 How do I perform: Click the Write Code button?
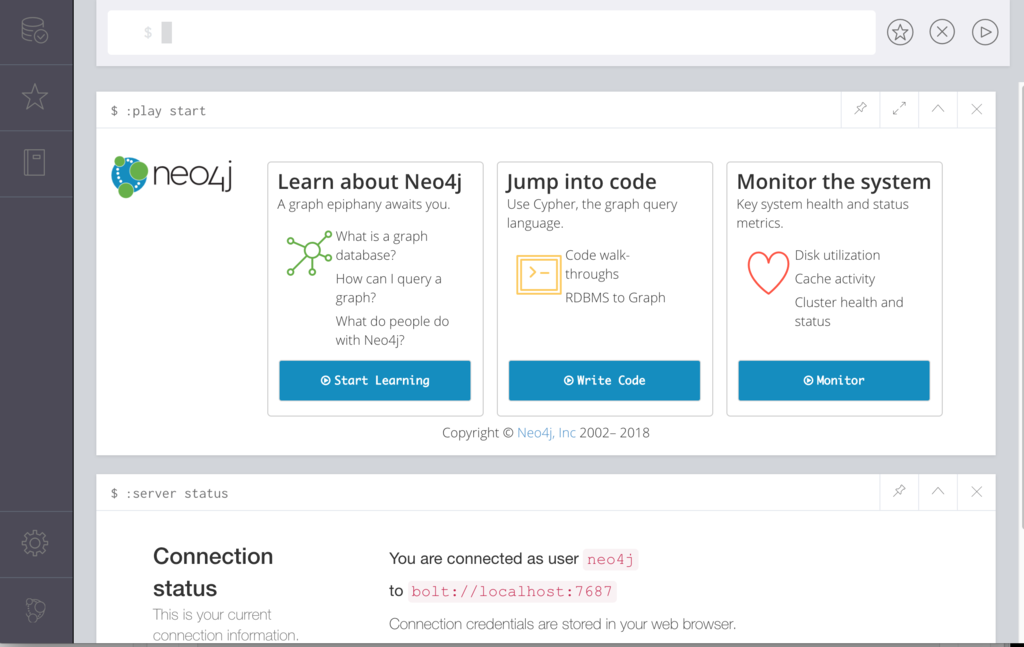coord(604,381)
